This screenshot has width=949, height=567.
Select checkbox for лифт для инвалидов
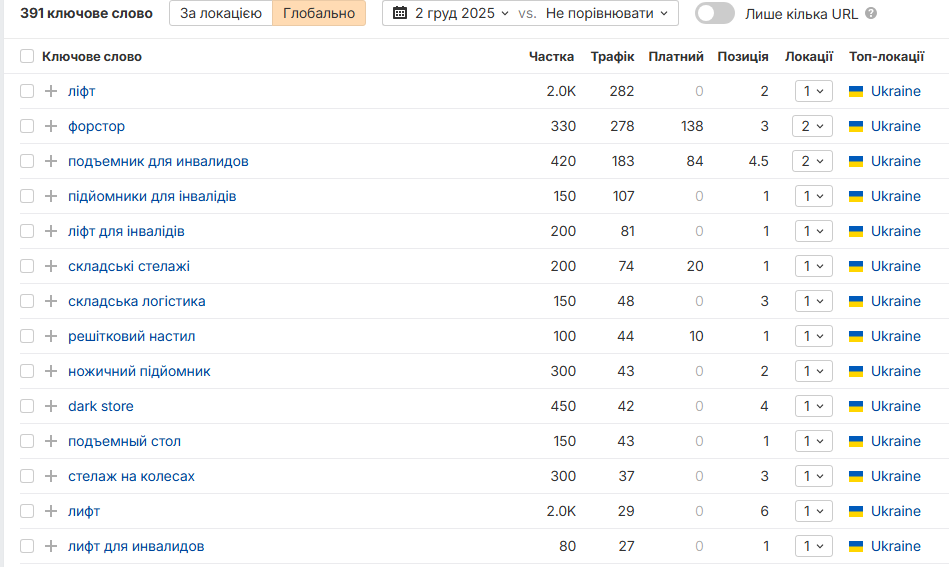click(27, 546)
